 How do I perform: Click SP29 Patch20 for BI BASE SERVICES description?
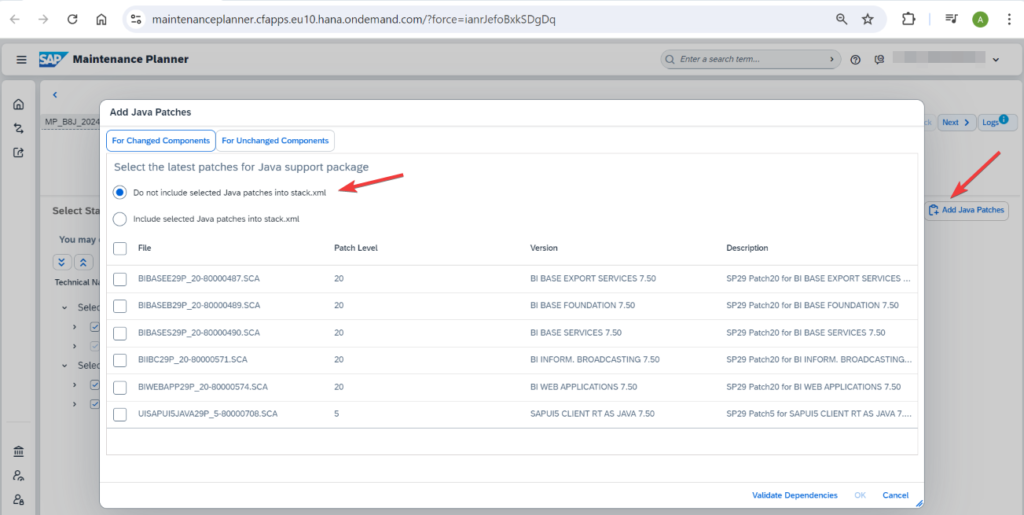click(806, 333)
